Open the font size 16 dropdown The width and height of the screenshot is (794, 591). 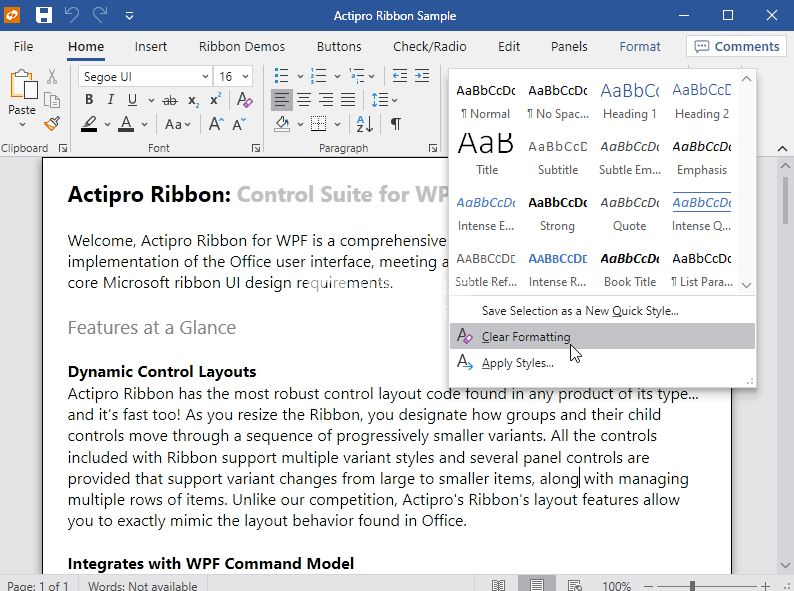click(x=244, y=77)
